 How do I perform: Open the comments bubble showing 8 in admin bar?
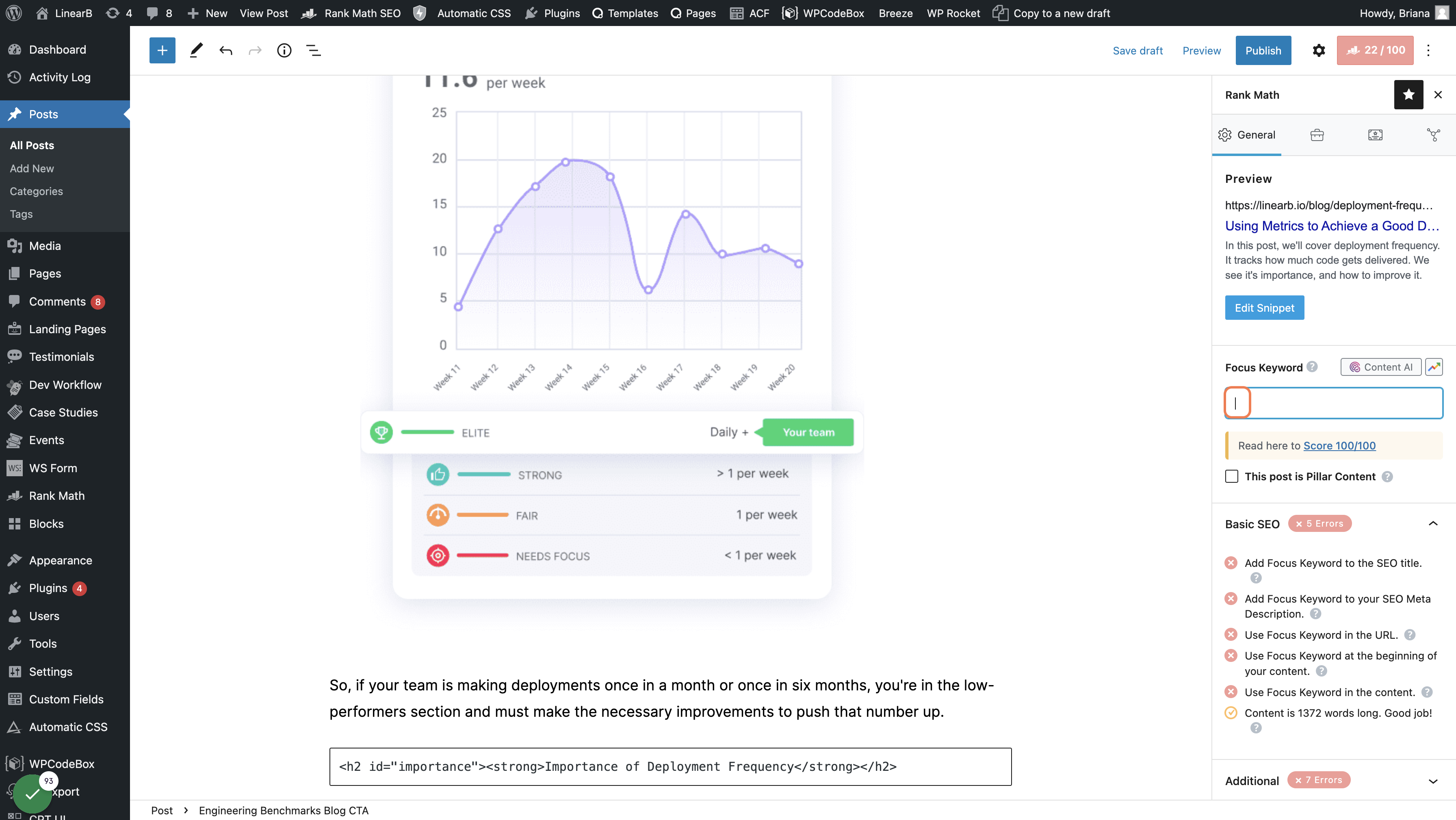(159, 13)
